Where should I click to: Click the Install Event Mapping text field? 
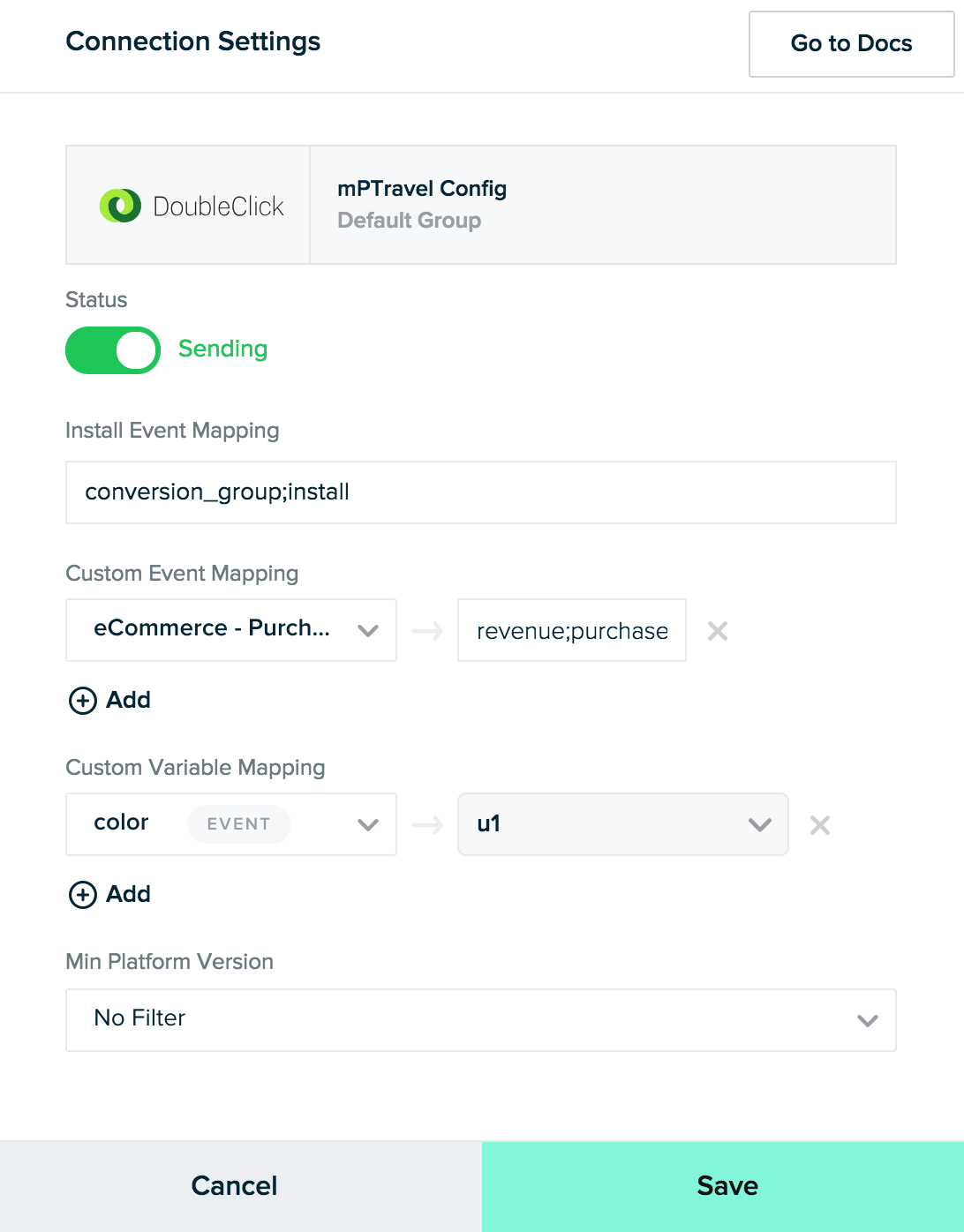coord(481,492)
